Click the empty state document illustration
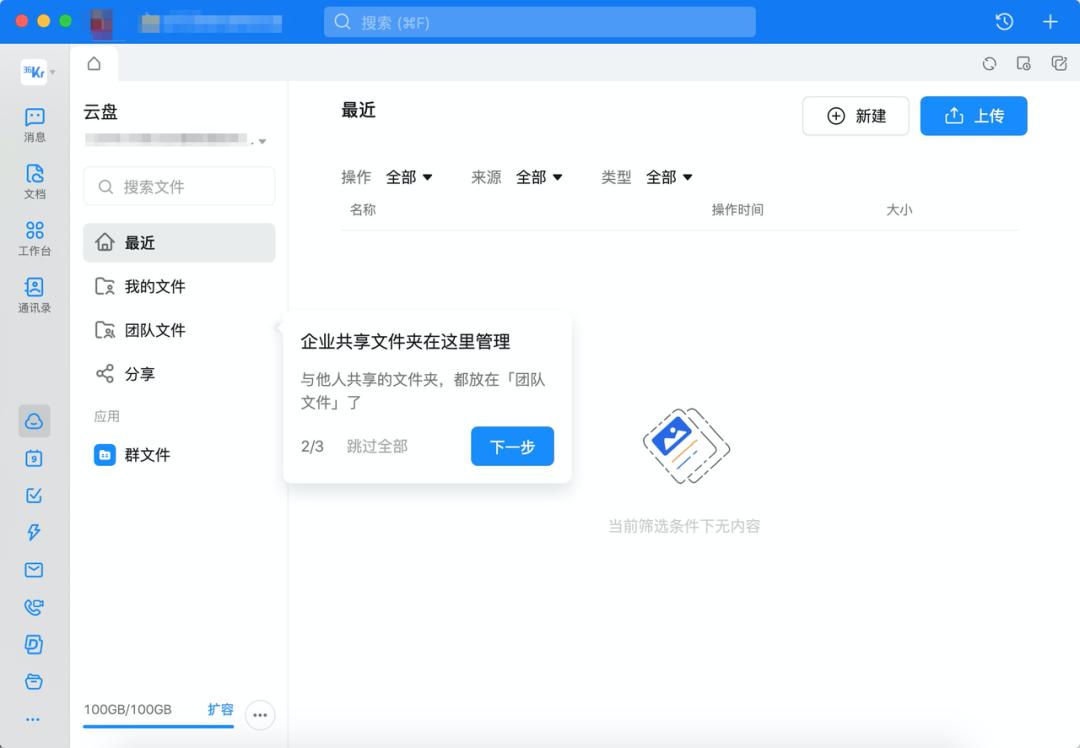 686,446
